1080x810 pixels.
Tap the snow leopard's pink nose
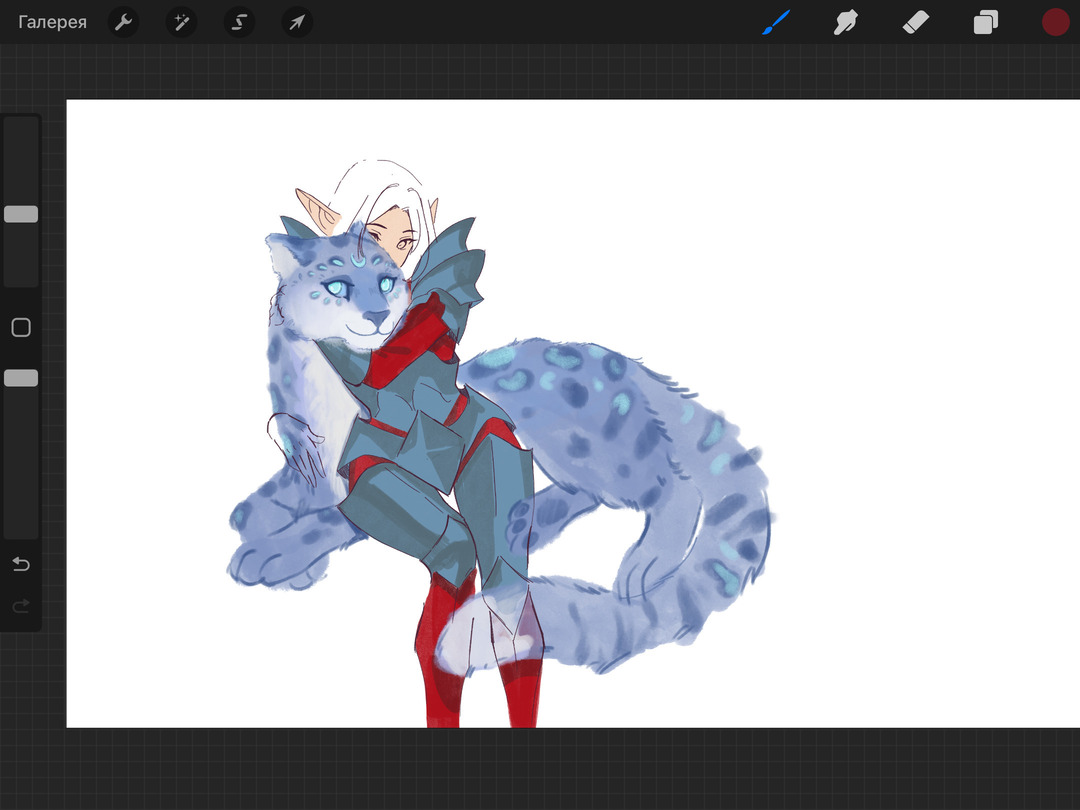click(x=375, y=319)
